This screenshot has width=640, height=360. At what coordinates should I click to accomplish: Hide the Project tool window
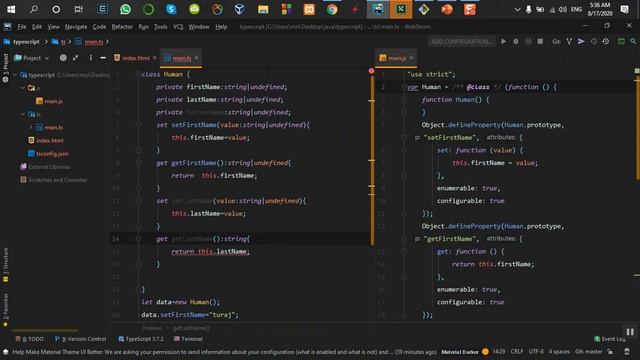pos(103,58)
